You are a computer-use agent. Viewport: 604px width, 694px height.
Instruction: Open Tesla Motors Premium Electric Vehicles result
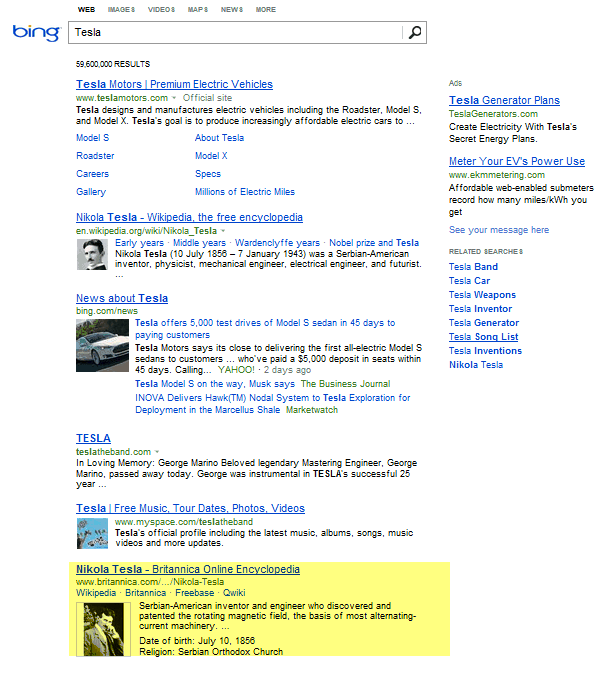[x=174, y=84]
